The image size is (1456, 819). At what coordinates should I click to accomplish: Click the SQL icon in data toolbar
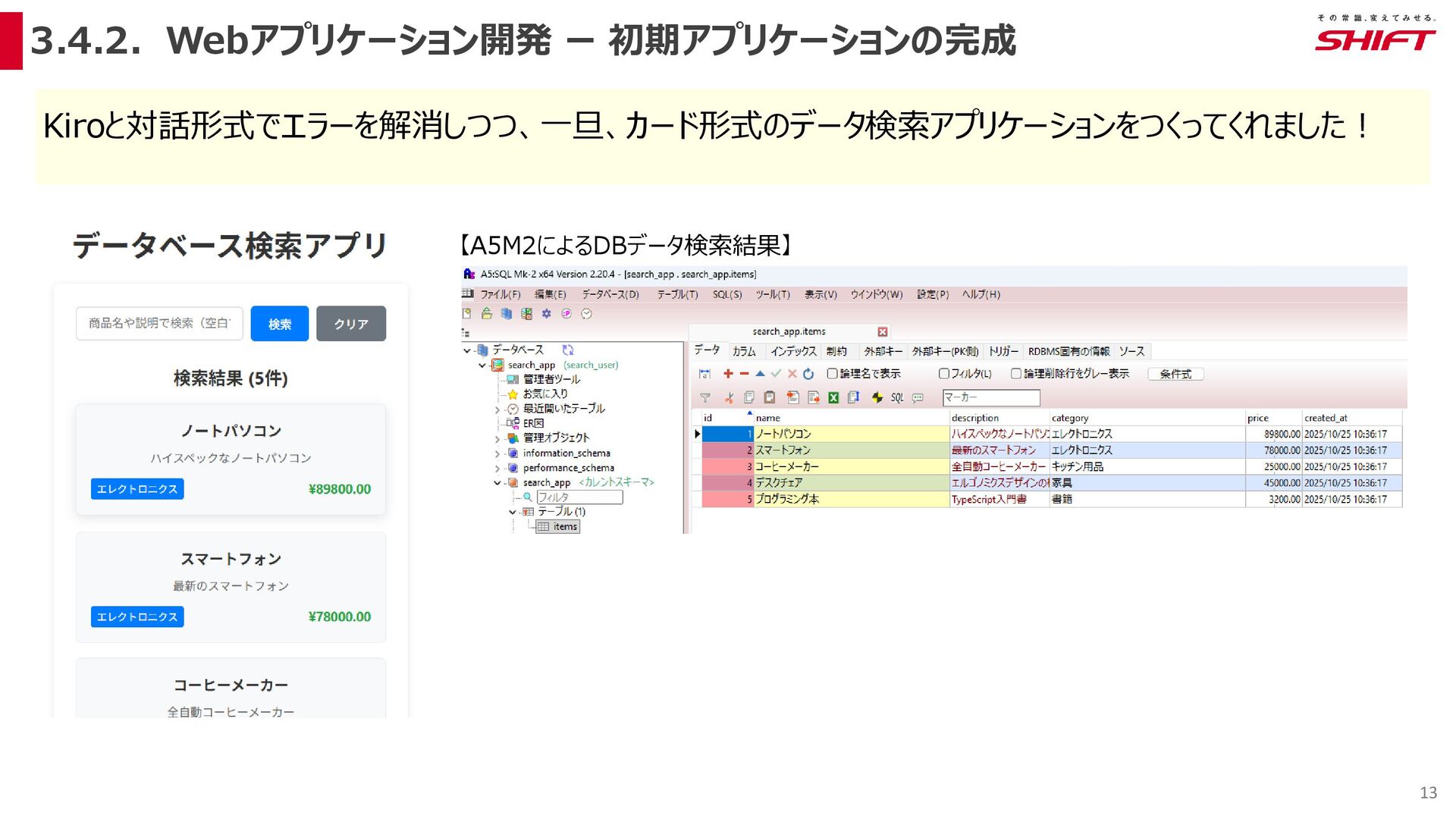[x=897, y=397]
